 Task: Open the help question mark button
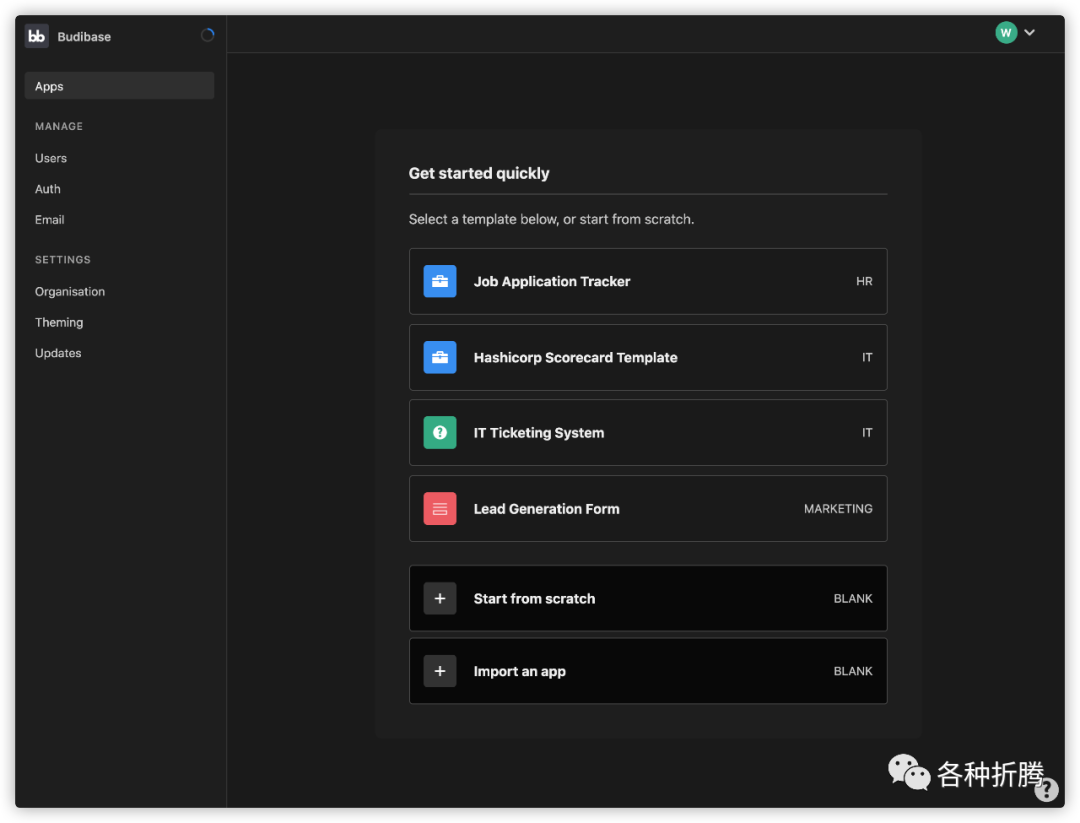click(1046, 790)
